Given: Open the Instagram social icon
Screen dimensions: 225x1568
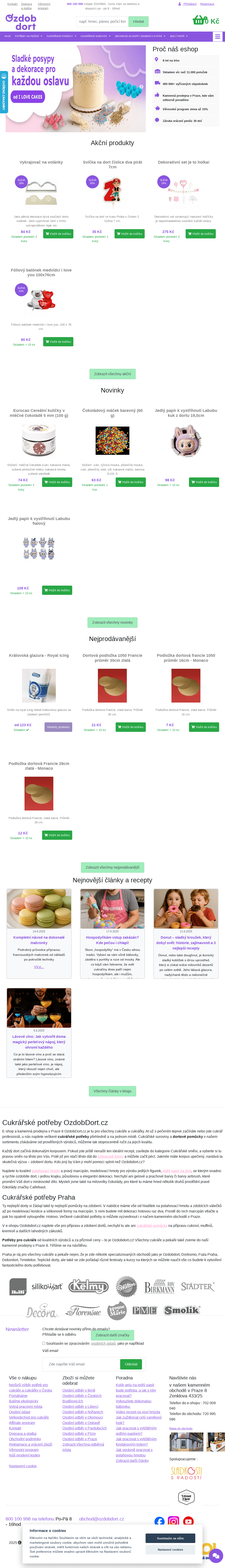Looking at the screenshot, I should tap(173, 1521).
